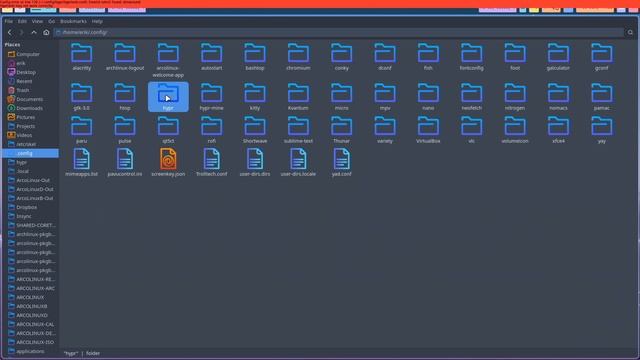Open Documents in the Places sidebar
The width and height of the screenshot is (640, 360).
(29, 99)
